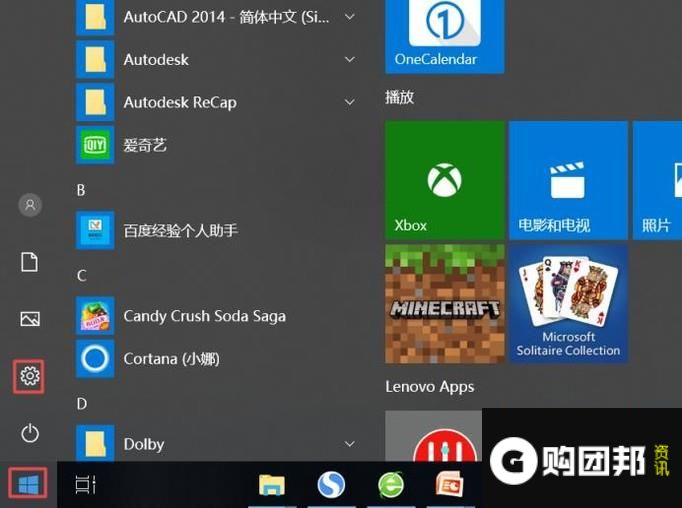The height and width of the screenshot is (508, 682).
Task: Select the Dolby folder label
Action: (144, 444)
